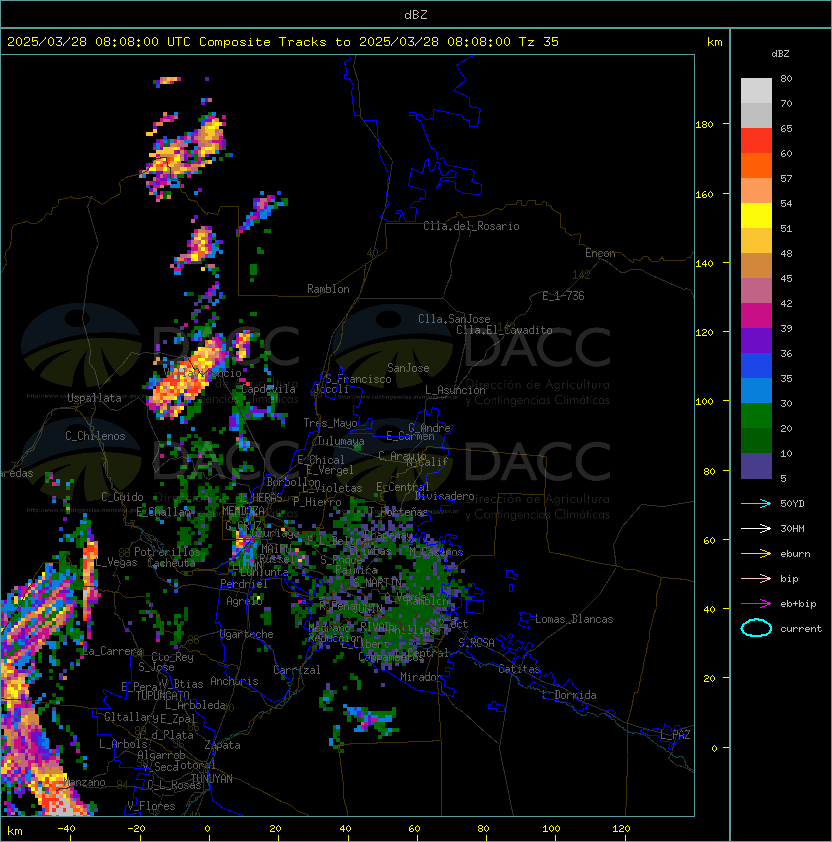Screen dimensions: 832x842
Task: Click the cyan 'current' ellipse symbol
Action: click(x=756, y=628)
